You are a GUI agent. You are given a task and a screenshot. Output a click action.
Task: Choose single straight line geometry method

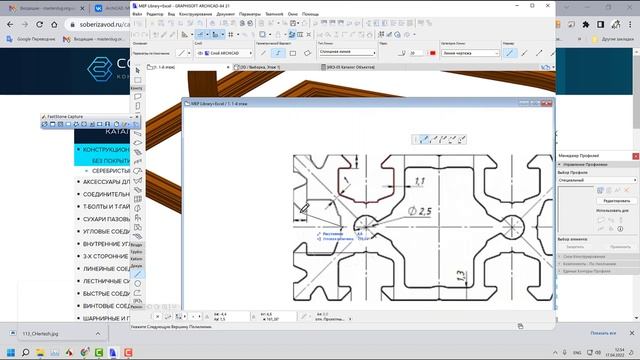tap(263, 53)
